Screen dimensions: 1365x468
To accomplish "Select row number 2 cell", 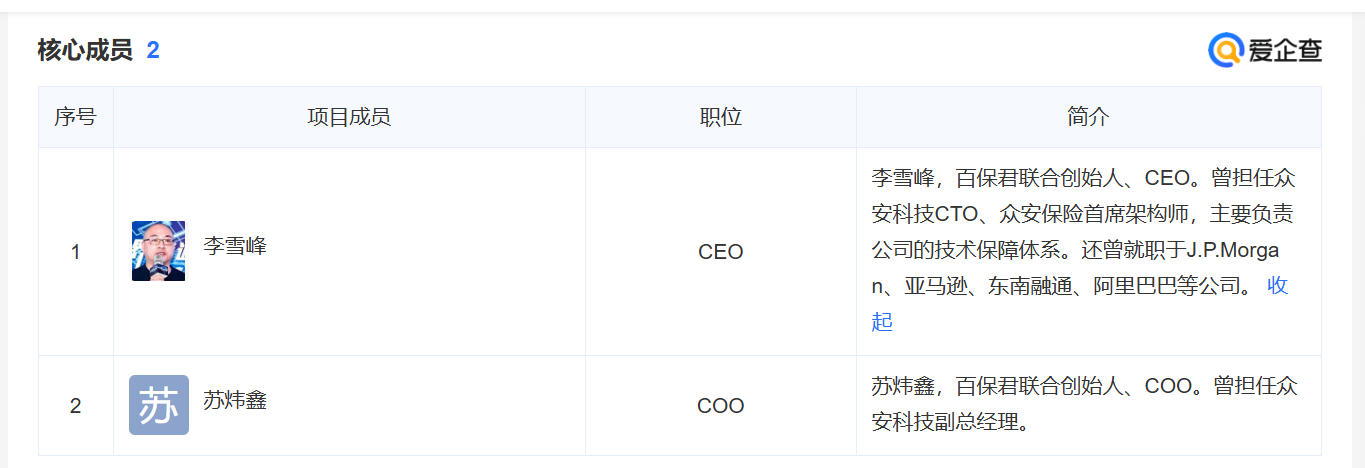I will pos(75,406).
